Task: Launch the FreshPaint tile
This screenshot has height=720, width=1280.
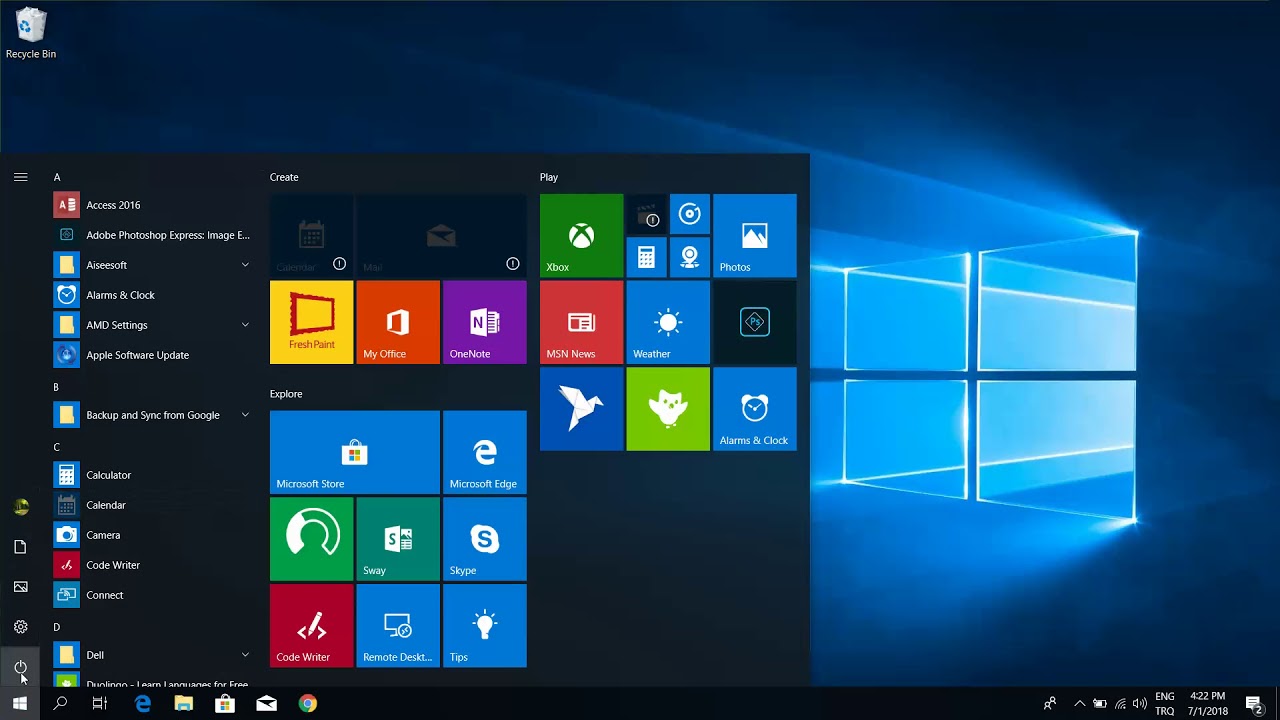Action: tap(311, 322)
